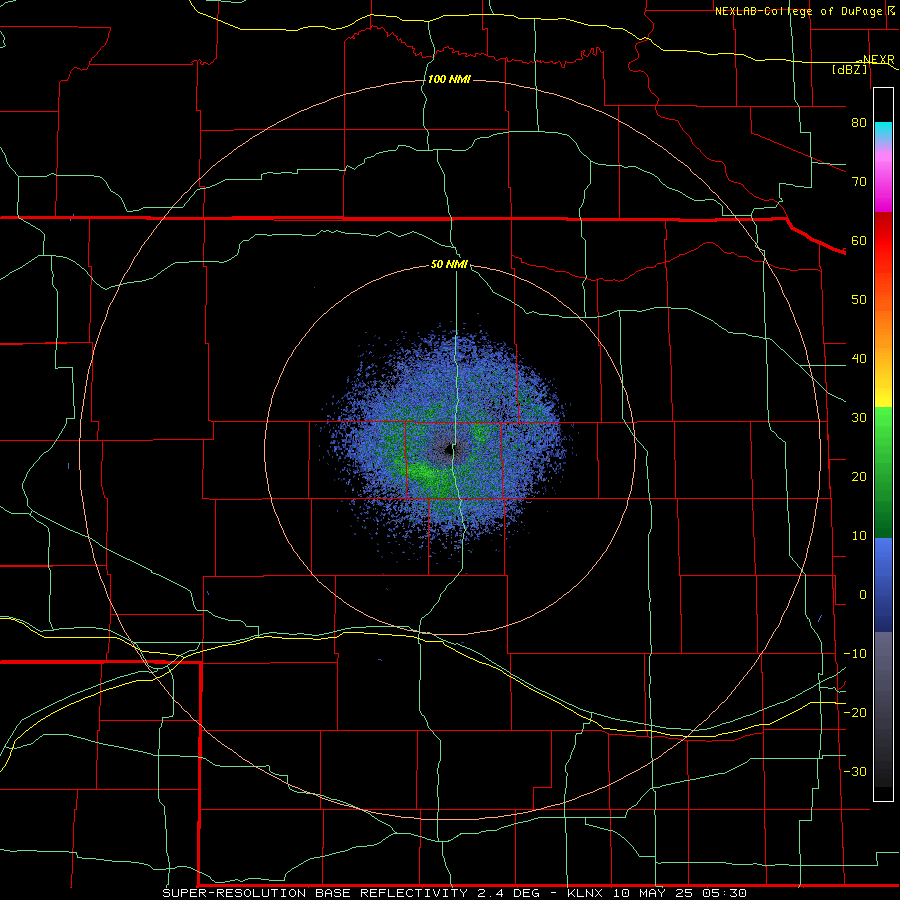This screenshot has width=900, height=900.
Task: Click the "SUPER-RESOLUTION BASE REFLECTIVITY 2.4 DEG" caption
Action: pyautogui.click(x=351, y=893)
